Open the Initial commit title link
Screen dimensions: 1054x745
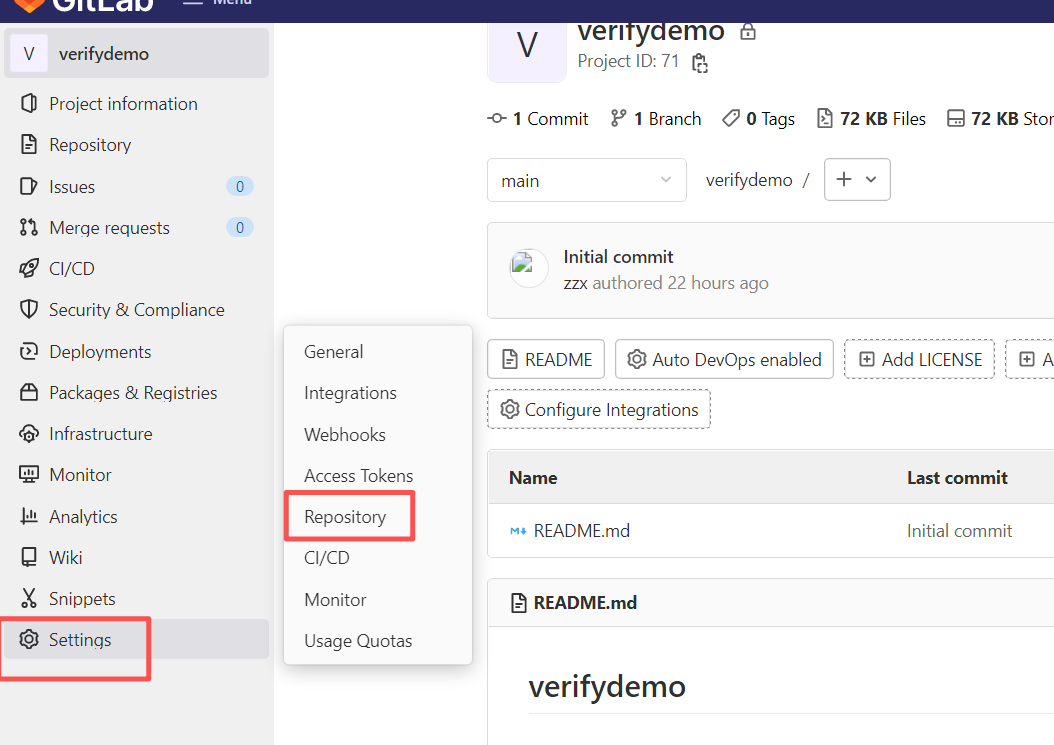click(618, 257)
